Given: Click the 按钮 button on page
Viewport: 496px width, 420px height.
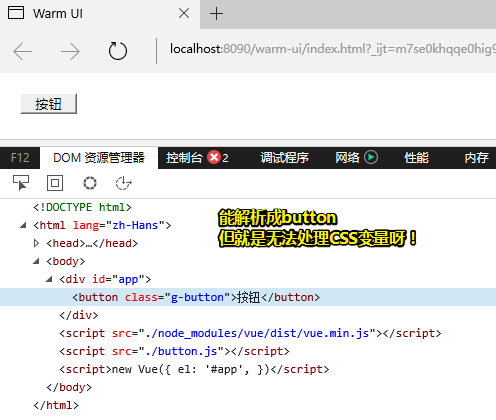Looking at the screenshot, I should [49, 104].
